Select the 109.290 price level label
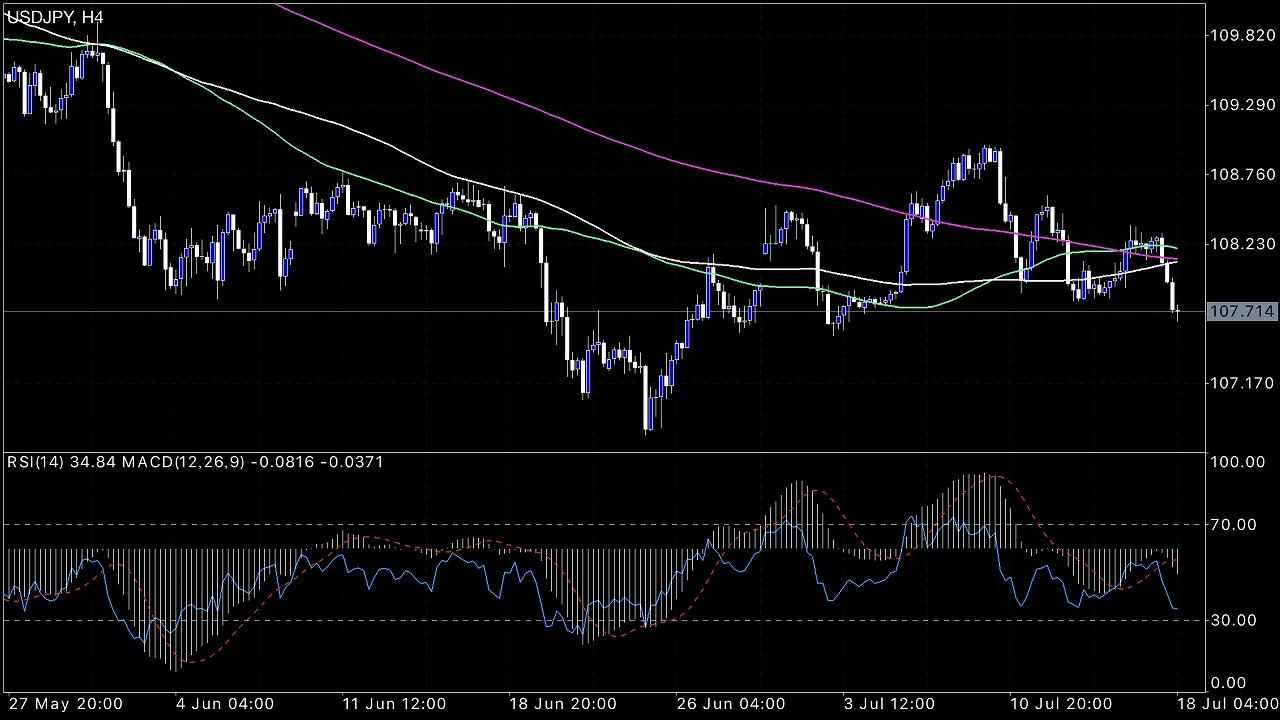Viewport: 1280px width, 720px height. tap(1242, 105)
